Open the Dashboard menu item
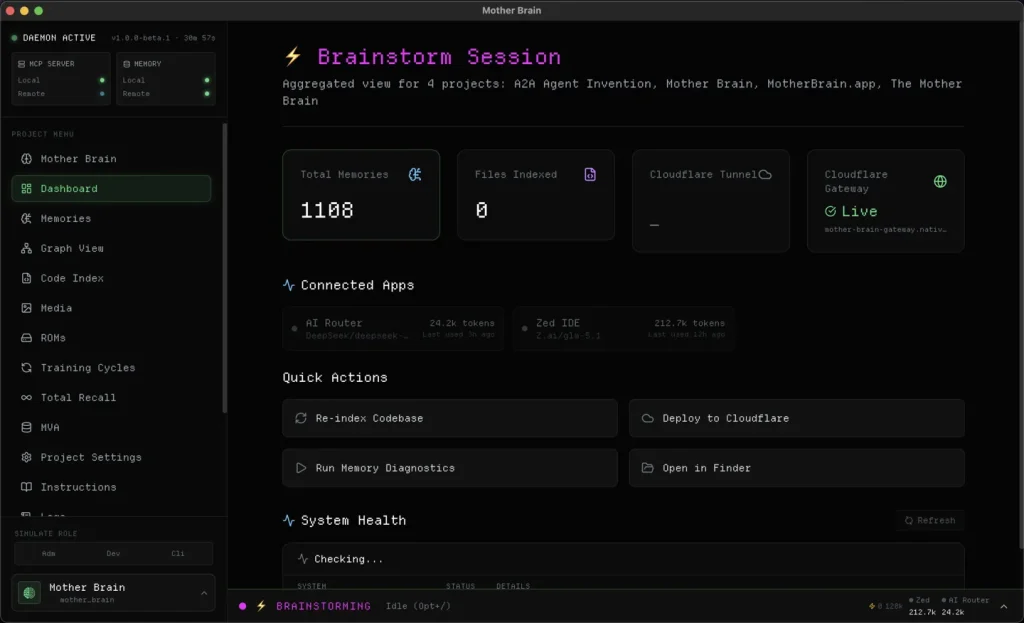1024x623 pixels. click(111, 189)
